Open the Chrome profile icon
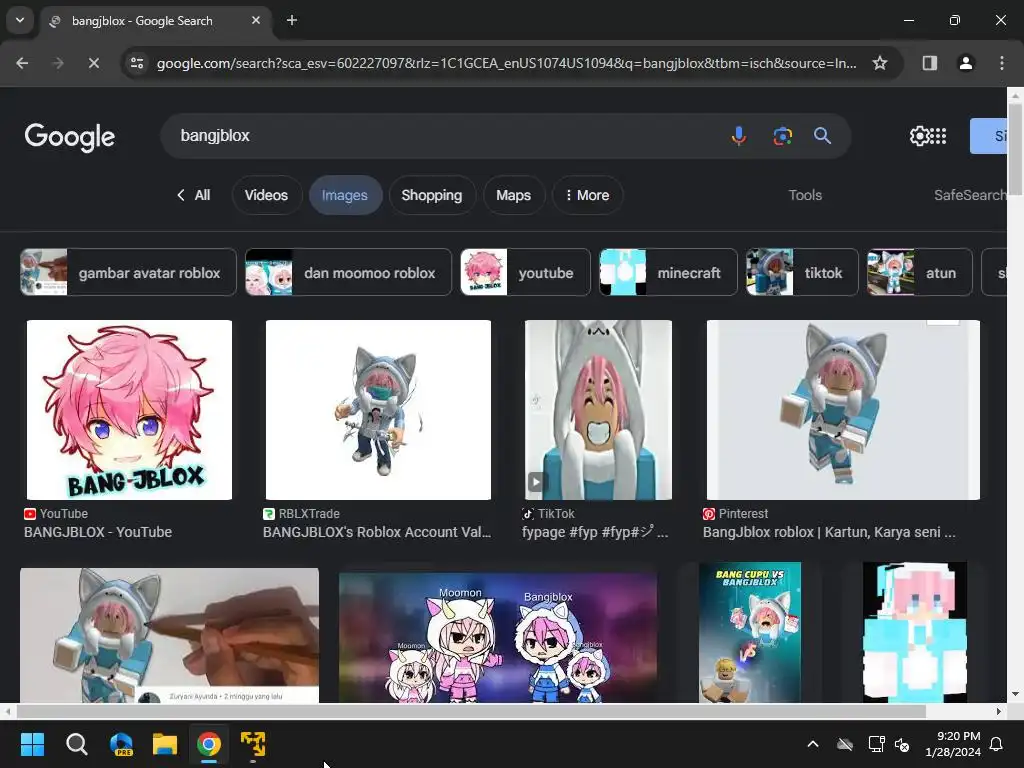Screen dimensions: 1024x768 pyautogui.click(x=965, y=63)
